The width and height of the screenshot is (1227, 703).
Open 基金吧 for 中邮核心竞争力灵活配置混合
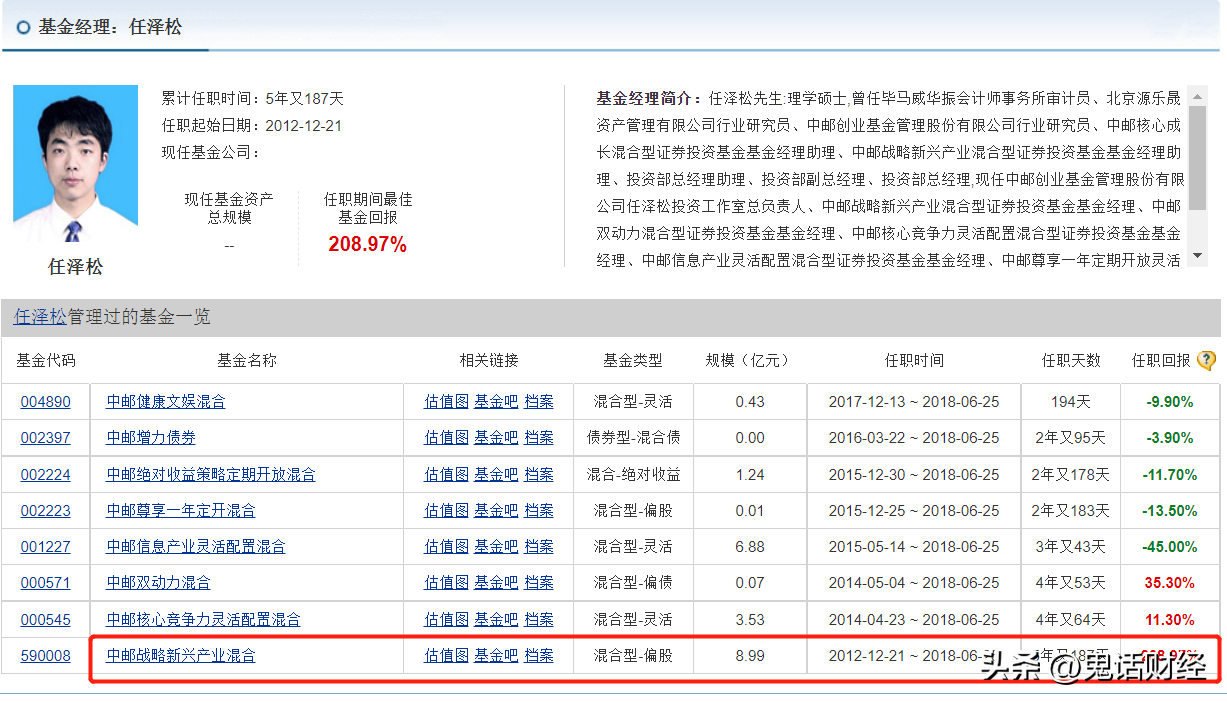(x=496, y=620)
